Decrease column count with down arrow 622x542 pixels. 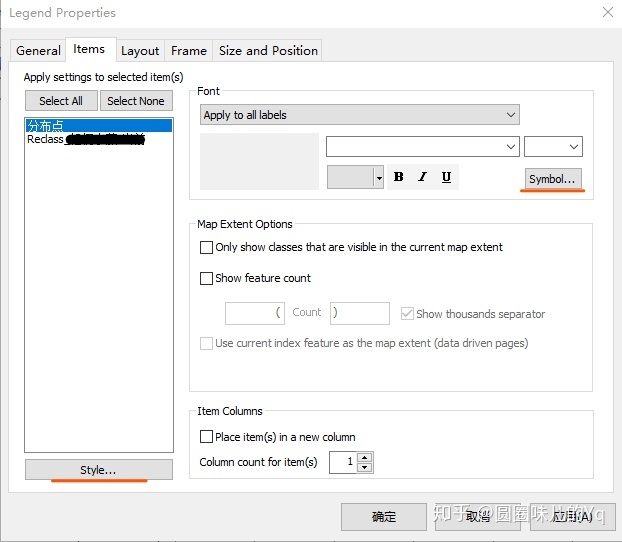(365, 467)
